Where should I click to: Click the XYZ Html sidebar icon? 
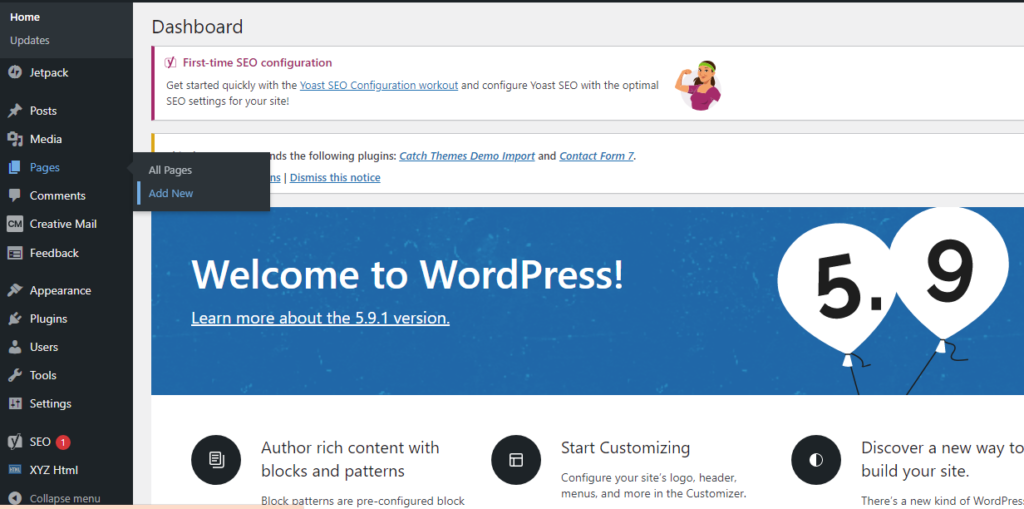[14, 470]
